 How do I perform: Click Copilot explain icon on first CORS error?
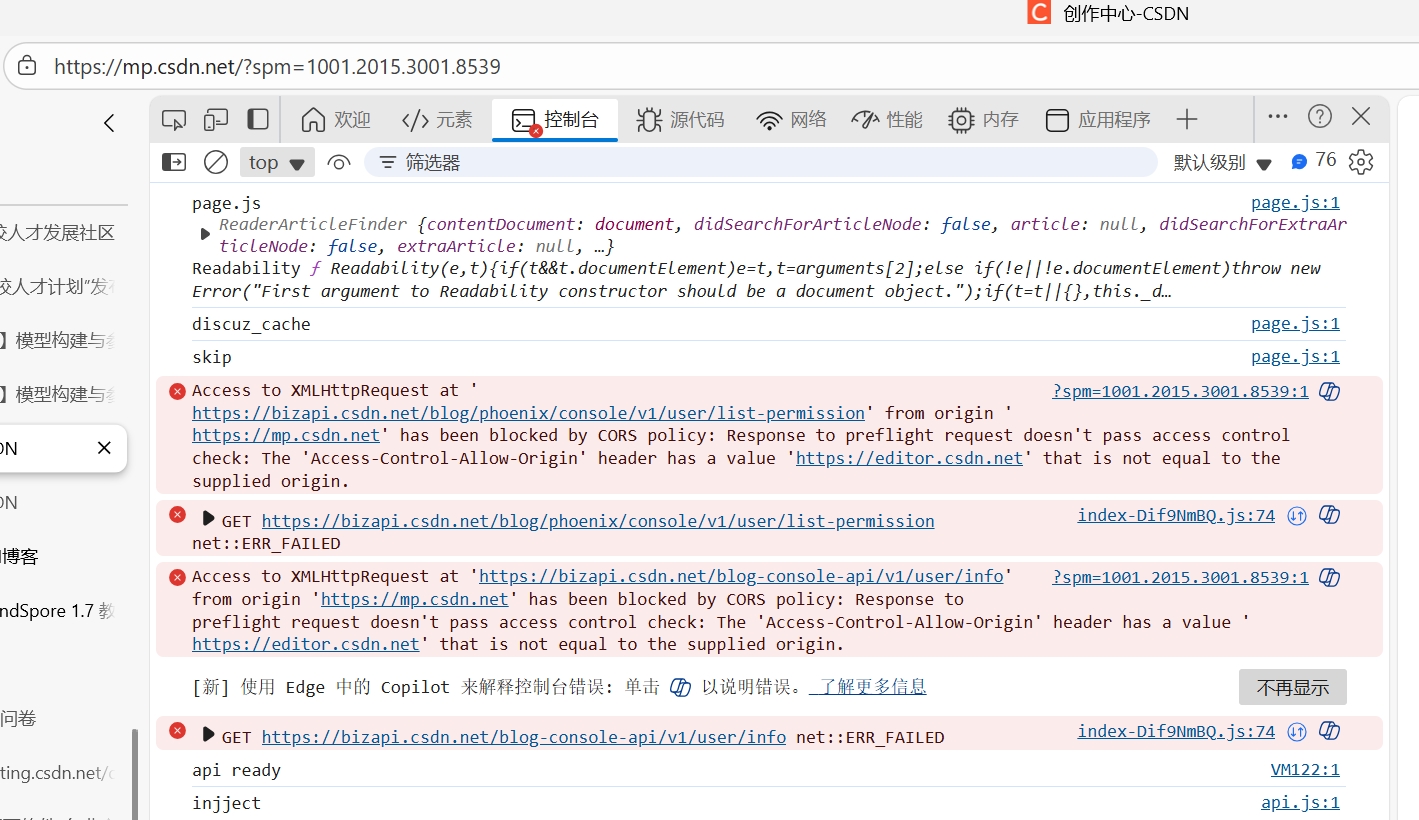1329,391
